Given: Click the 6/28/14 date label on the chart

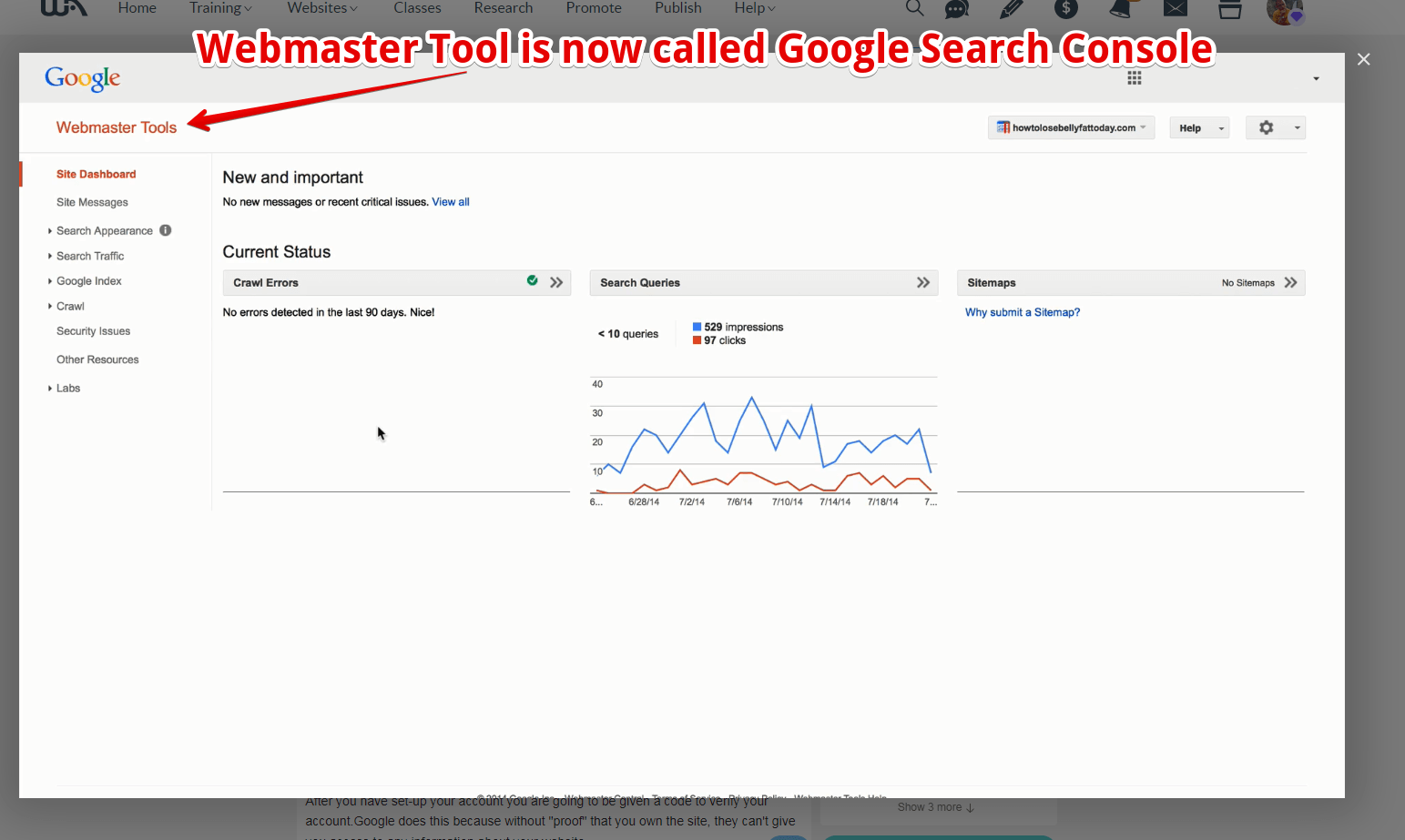Looking at the screenshot, I should tap(644, 502).
